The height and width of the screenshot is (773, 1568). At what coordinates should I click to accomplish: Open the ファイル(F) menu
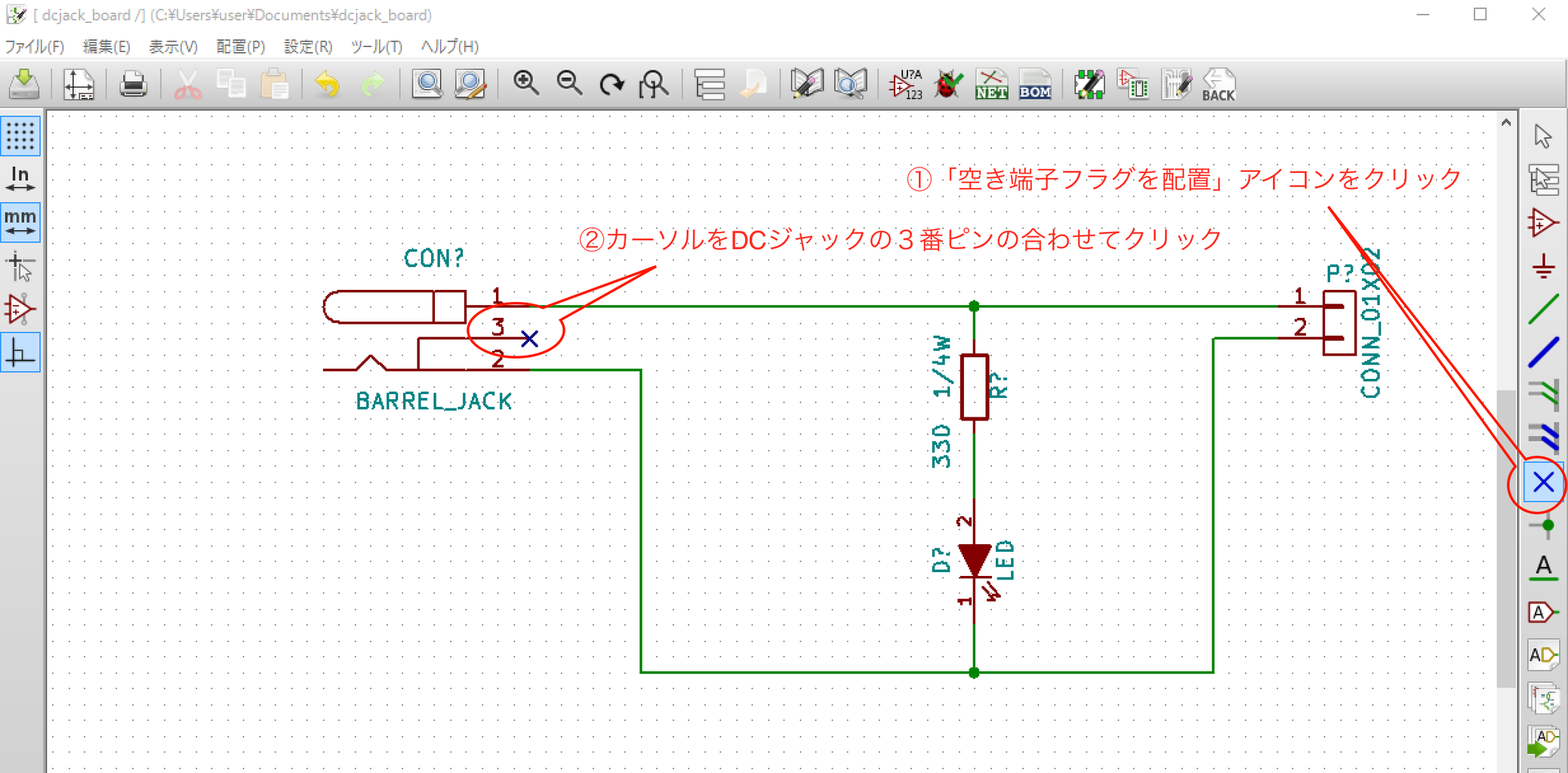[x=35, y=47]
